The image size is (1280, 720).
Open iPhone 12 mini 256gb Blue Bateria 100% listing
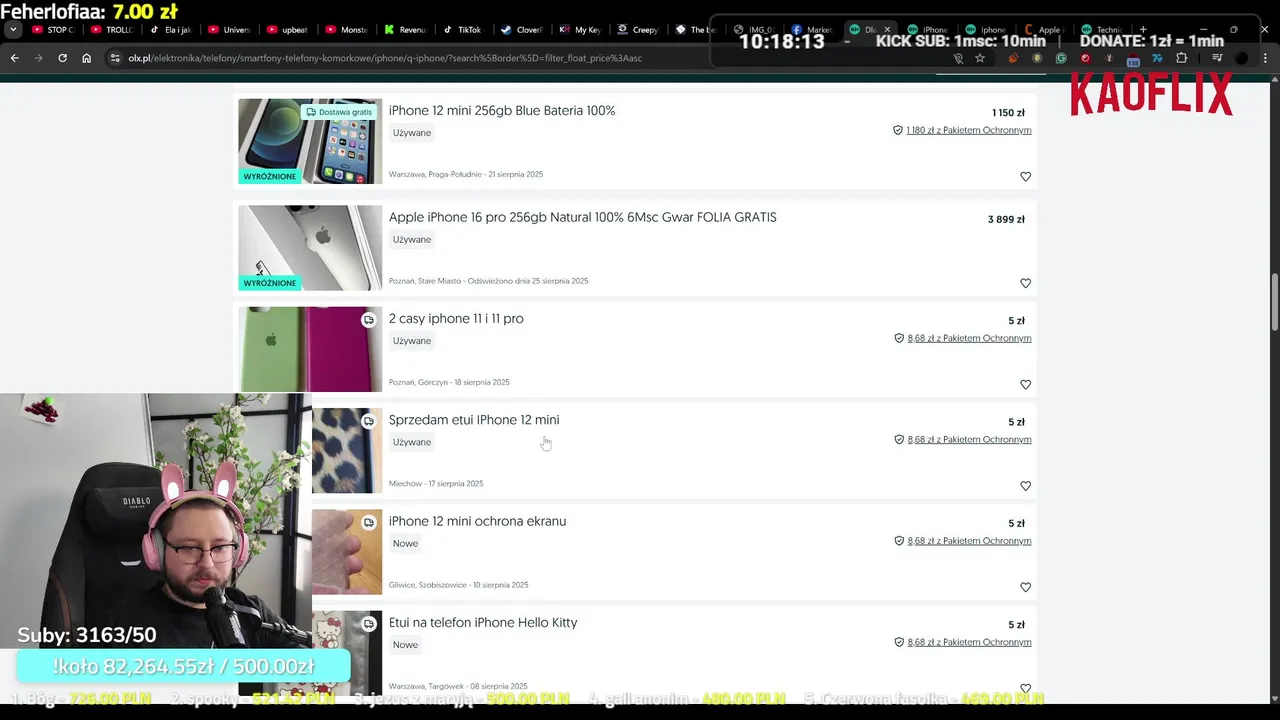click(502, 111)
